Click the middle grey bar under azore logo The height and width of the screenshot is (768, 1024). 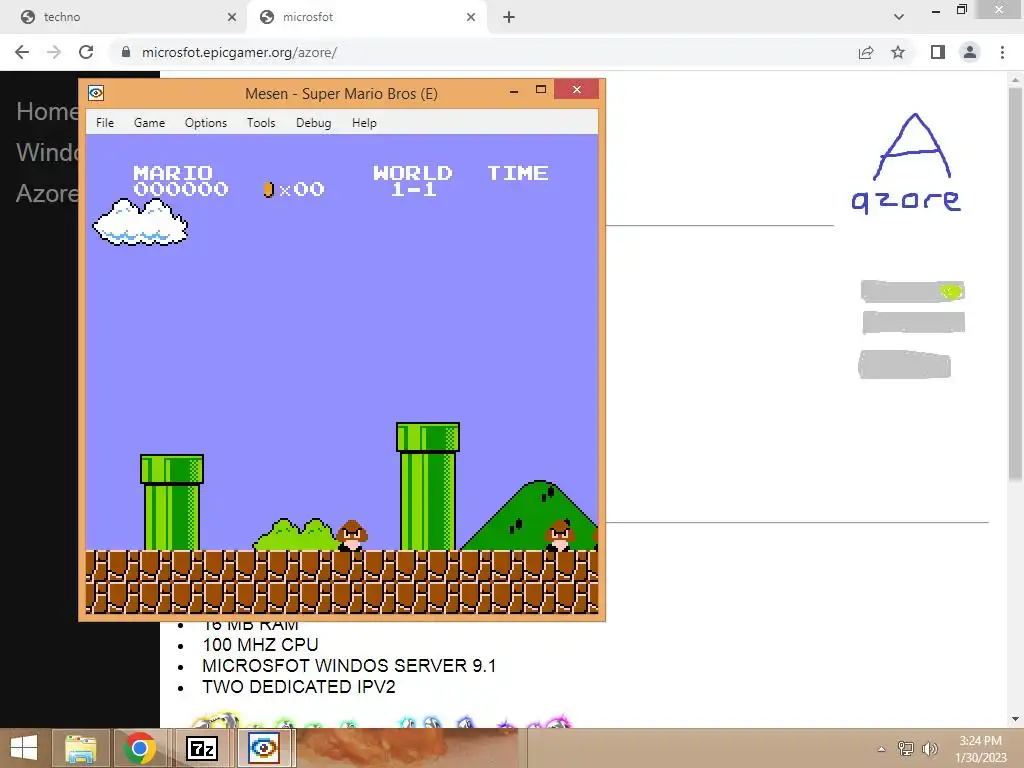tap(913, 322)
